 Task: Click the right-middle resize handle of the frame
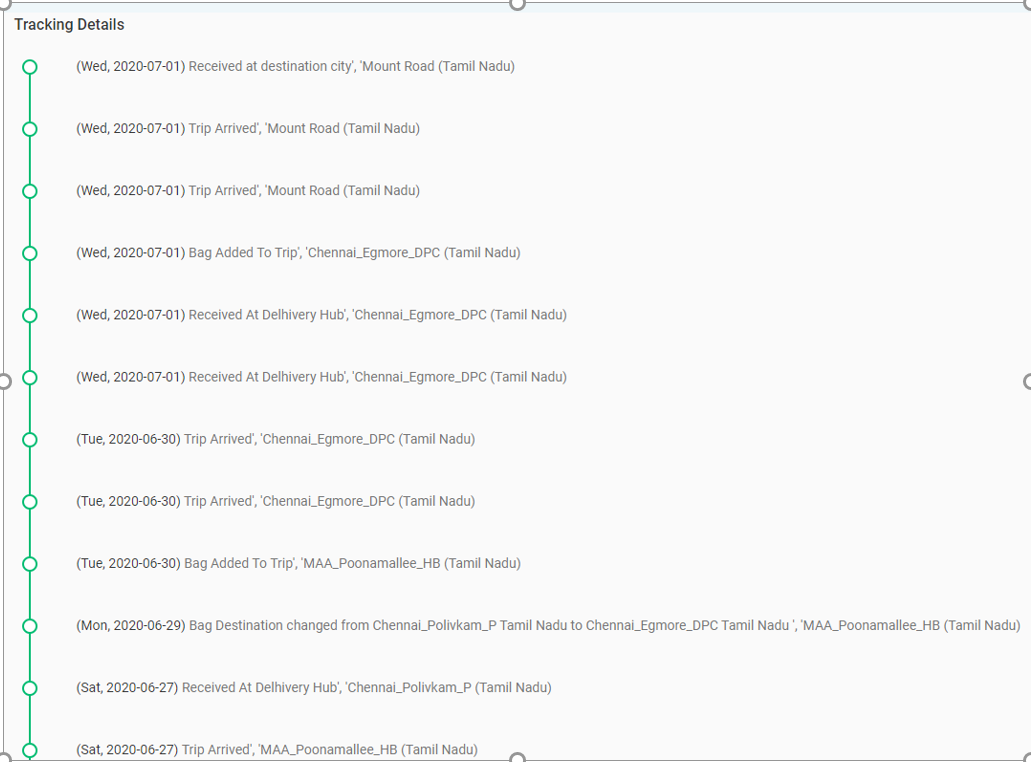pyautogui.click(x=1028, y=381)
